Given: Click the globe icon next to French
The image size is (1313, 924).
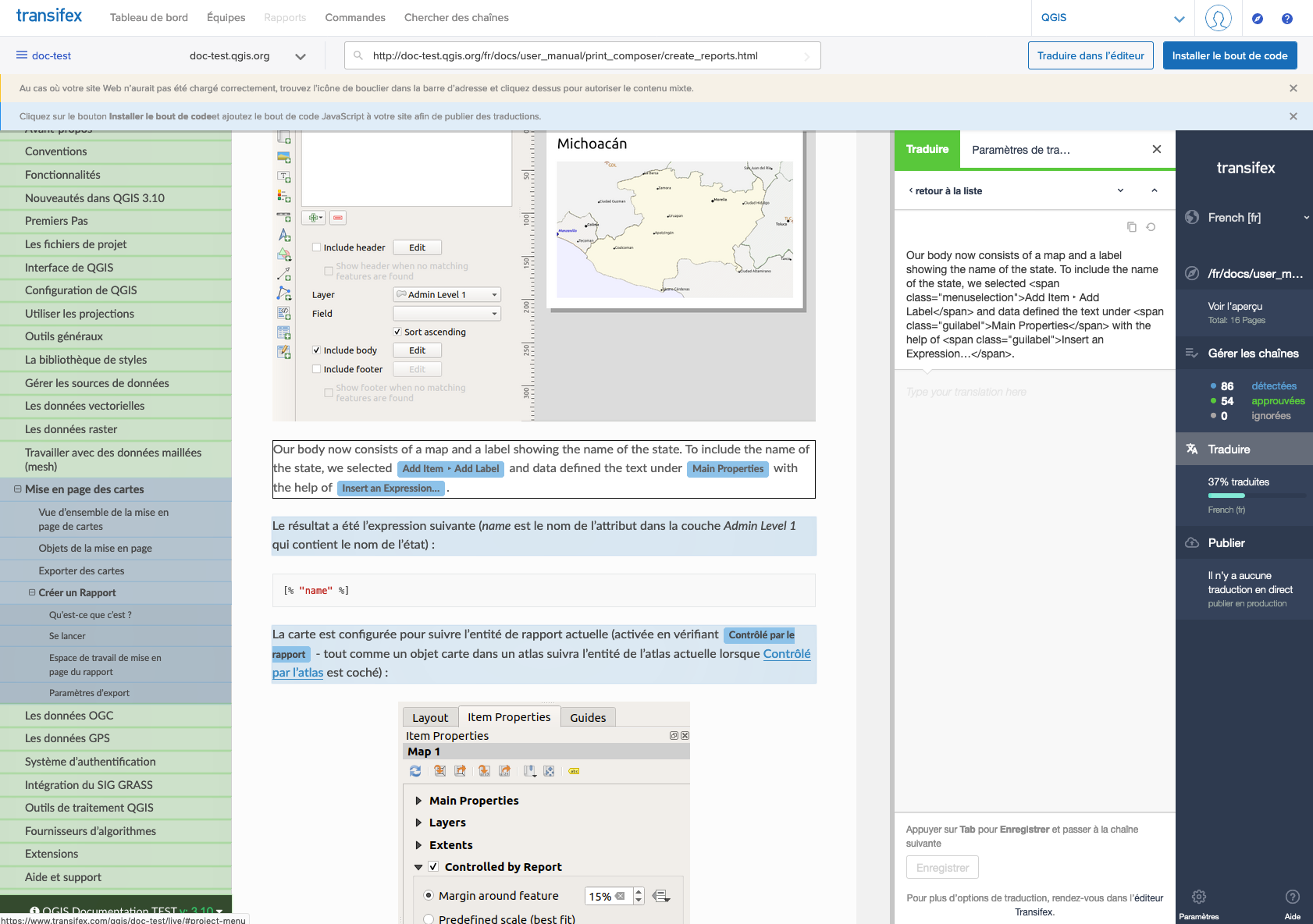Looking at the screenshot, I should pos(1192,217).
